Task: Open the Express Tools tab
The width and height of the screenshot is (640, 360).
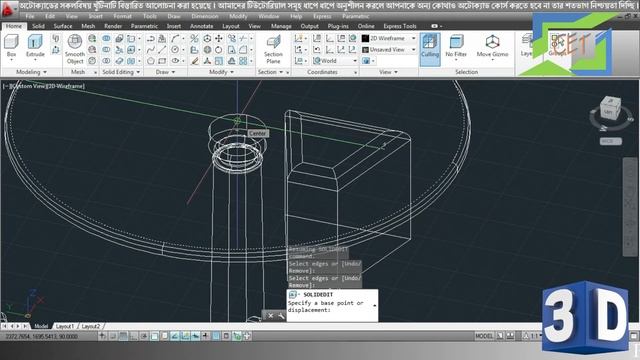Action: coord(400,26)
